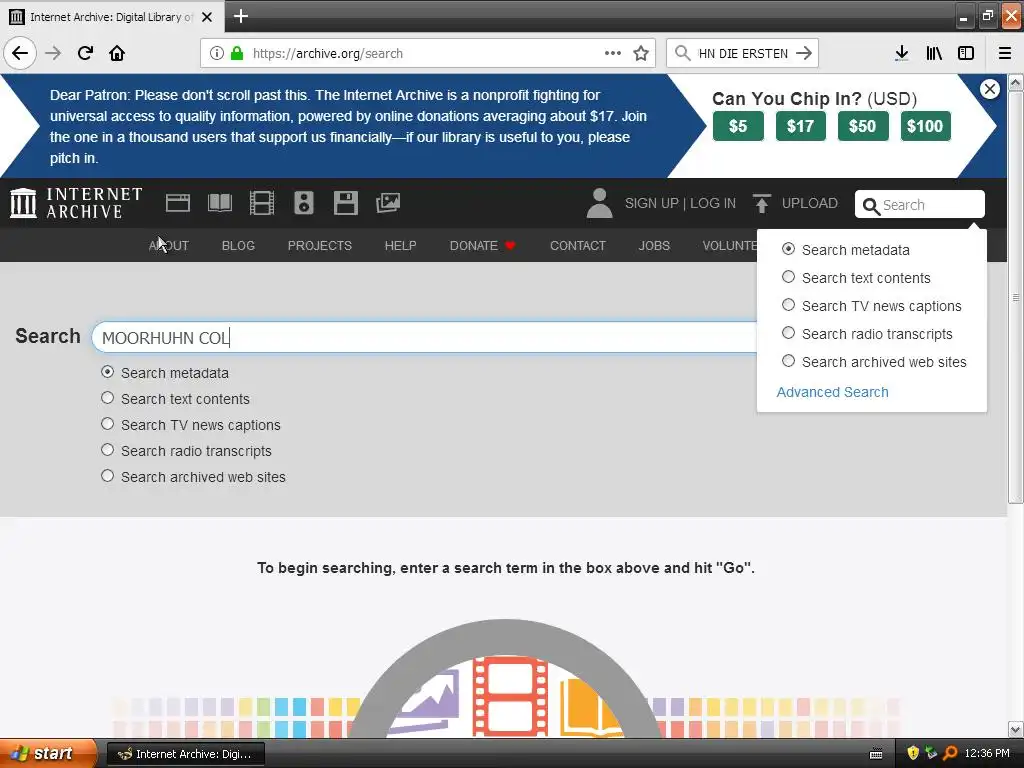The height and width of the screenshot is (768, 1024).
Task: Open the JOBS menu item
Action: 654,246
